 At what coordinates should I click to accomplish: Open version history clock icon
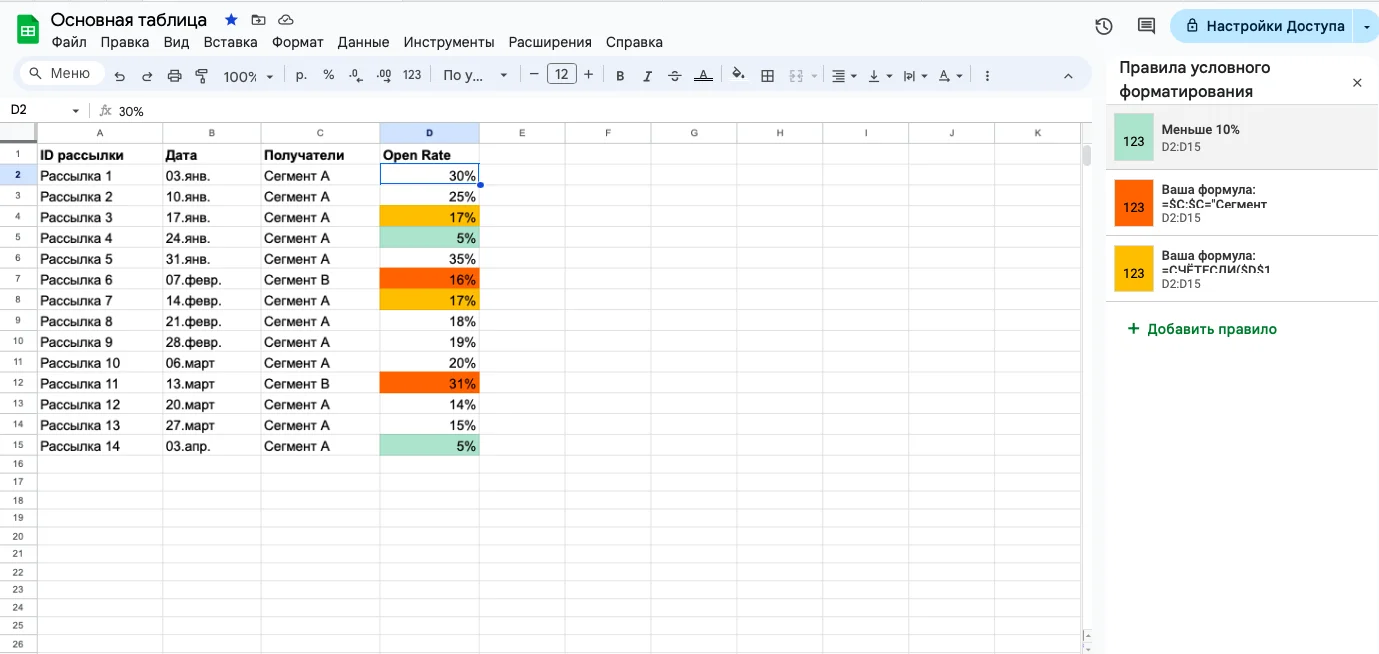tap(1104, 26)
